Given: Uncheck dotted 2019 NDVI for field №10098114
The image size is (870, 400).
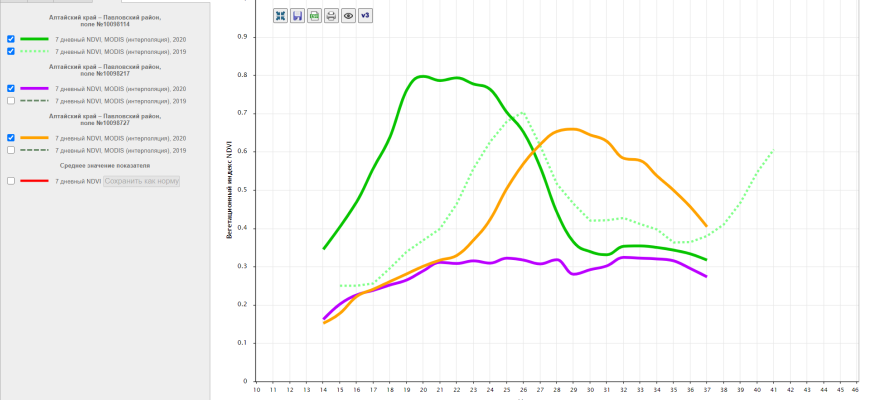Looking at the screenshot, I should pos(11,51).
